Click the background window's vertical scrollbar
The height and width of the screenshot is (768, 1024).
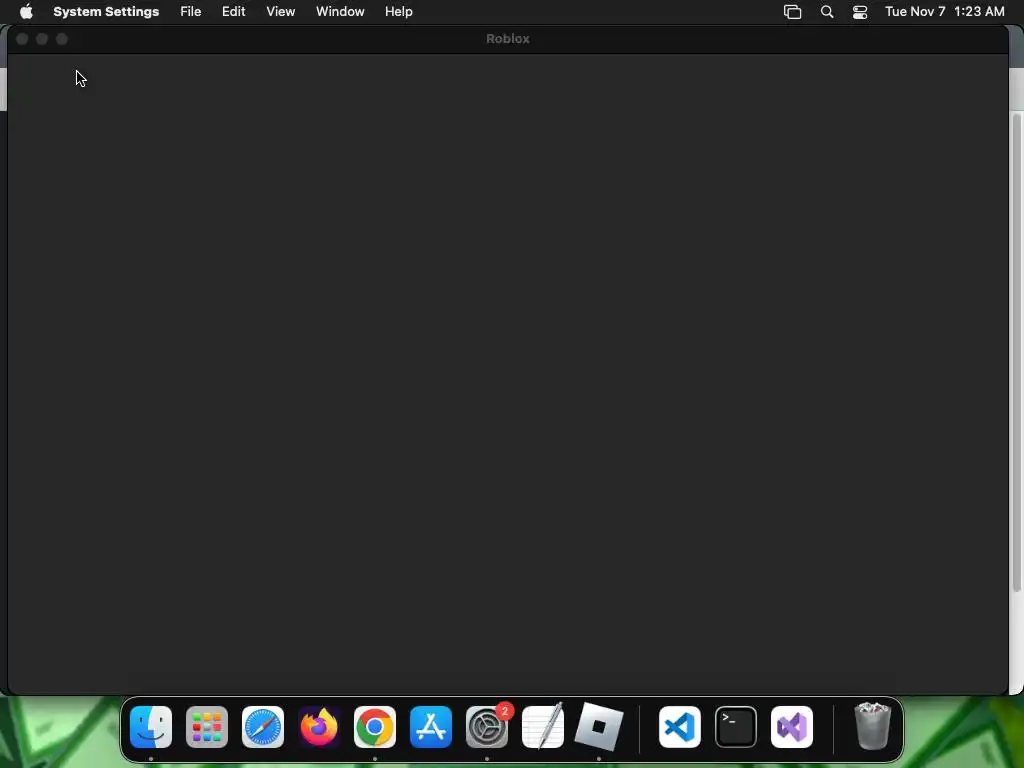[1016, 353]
